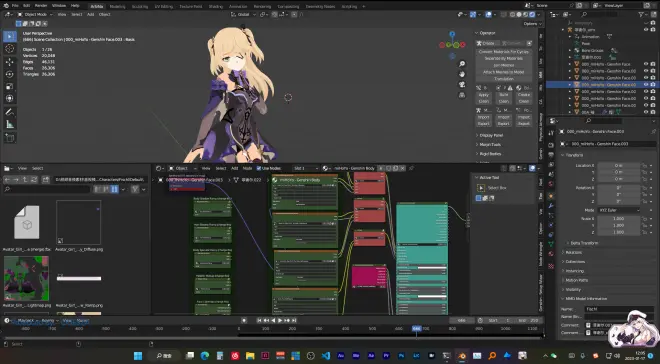Toggle rendered viewport shading mode

click(532, 14)
